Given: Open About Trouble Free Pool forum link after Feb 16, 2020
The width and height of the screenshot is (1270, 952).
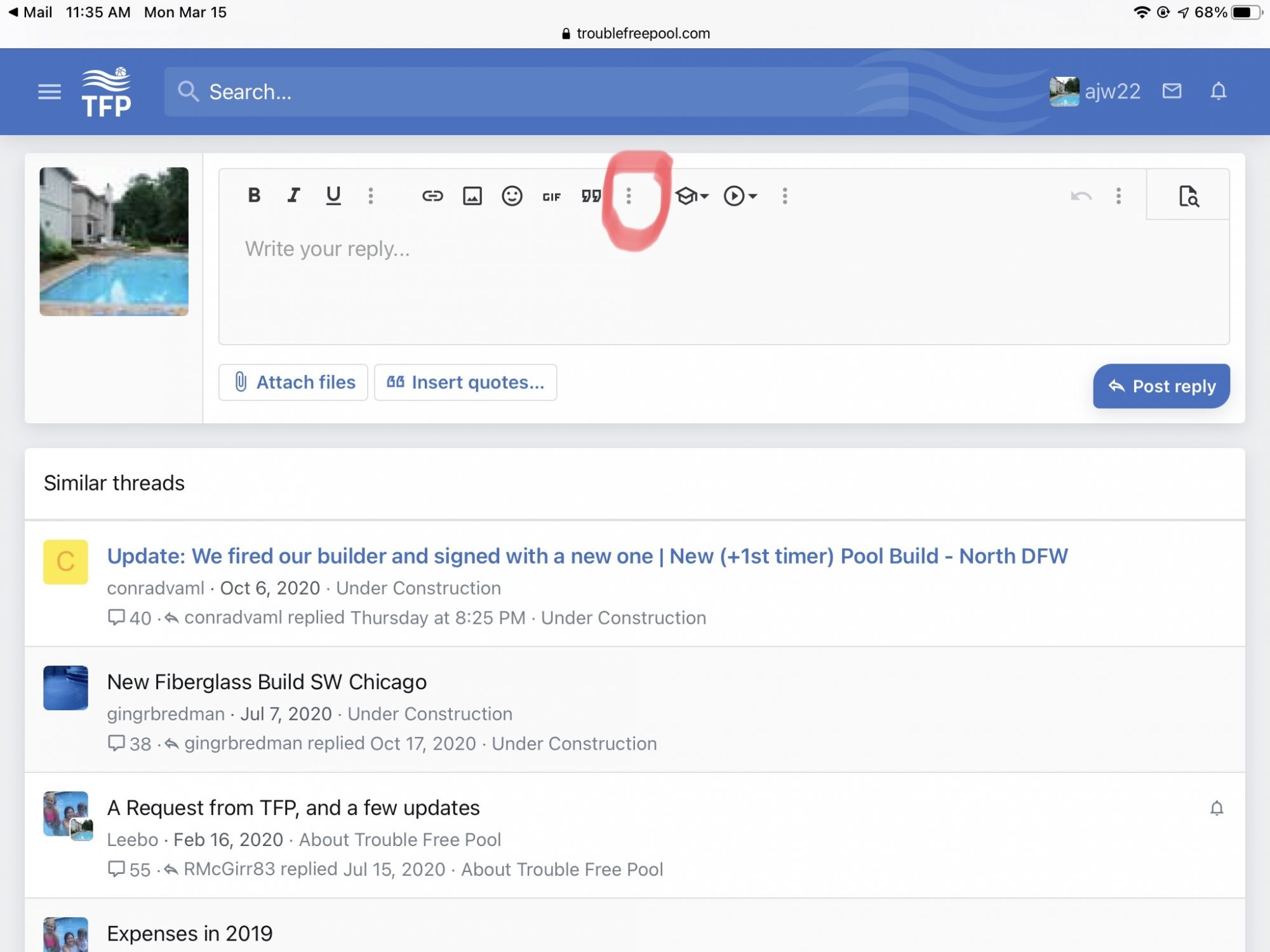Looking at the screenshot, I should pos(400,840).
